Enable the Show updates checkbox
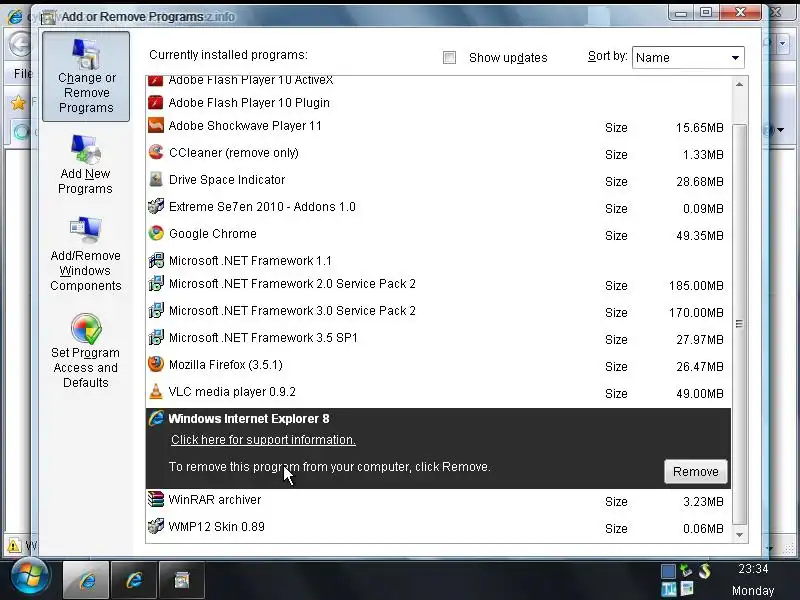This screenshot has height=600, width=800. click(x=449, y=58)
